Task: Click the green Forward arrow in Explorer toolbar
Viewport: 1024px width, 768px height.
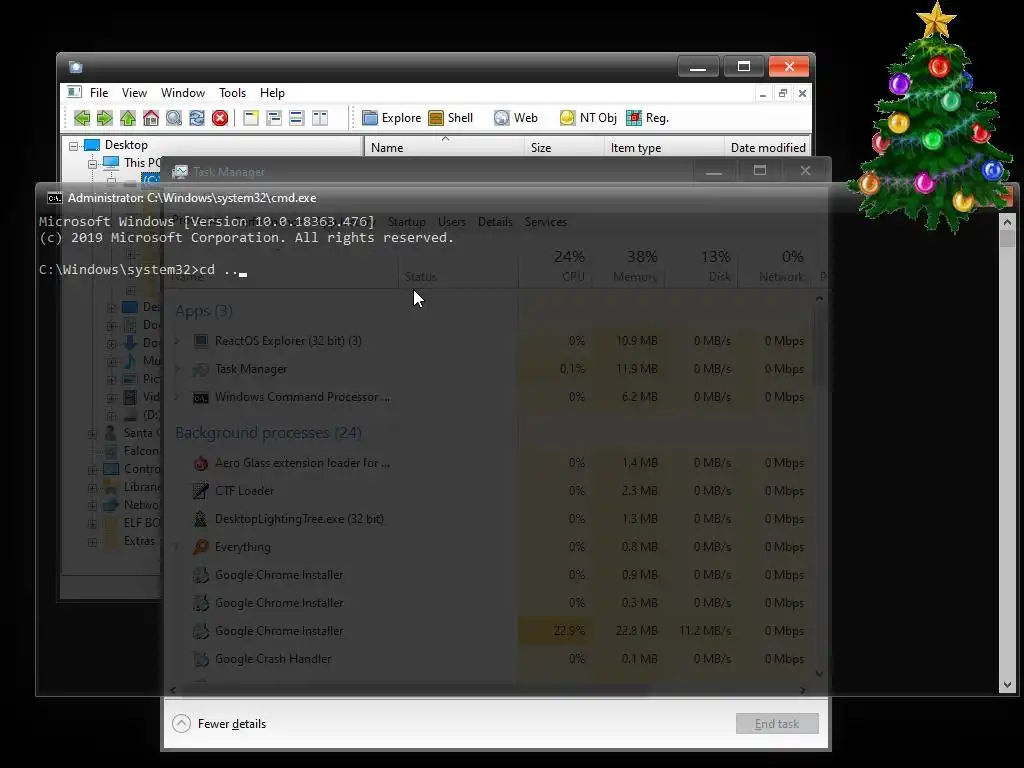Action: coord(104,118)
